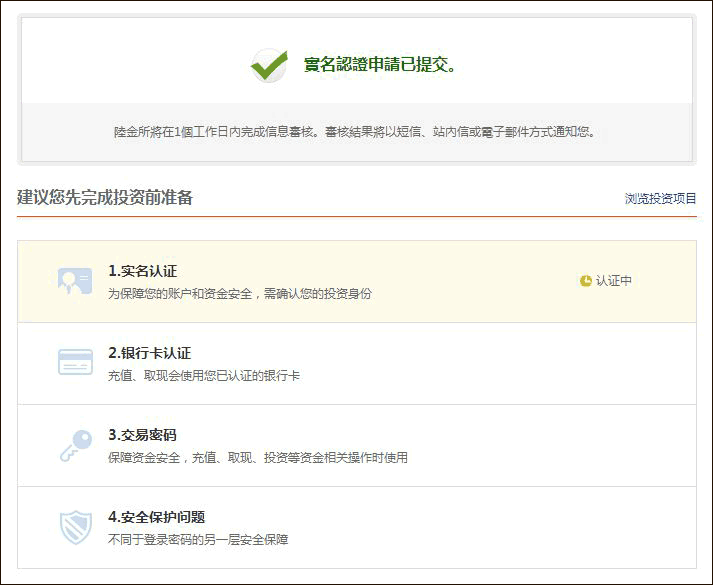Click the 實名認證申請已提交 heading
The image size is (713, 585).
[380, 65]
